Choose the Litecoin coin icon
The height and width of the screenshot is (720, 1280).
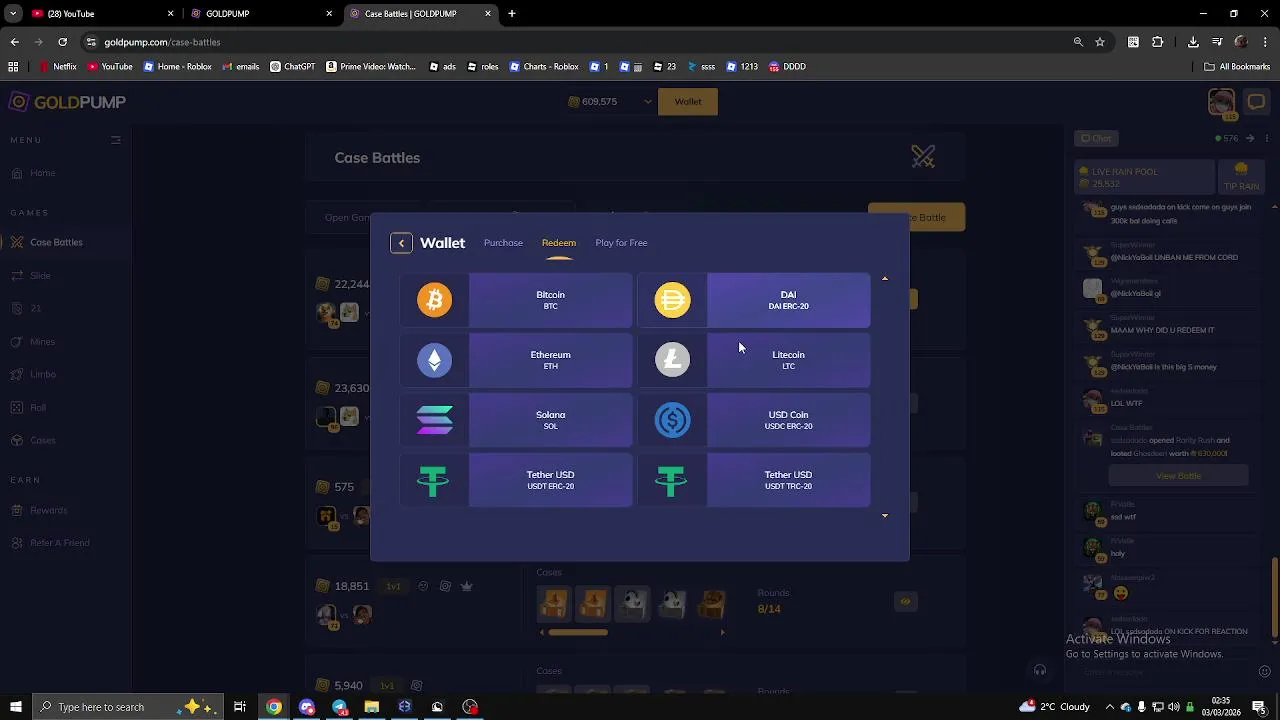click(x=672, y=360)
